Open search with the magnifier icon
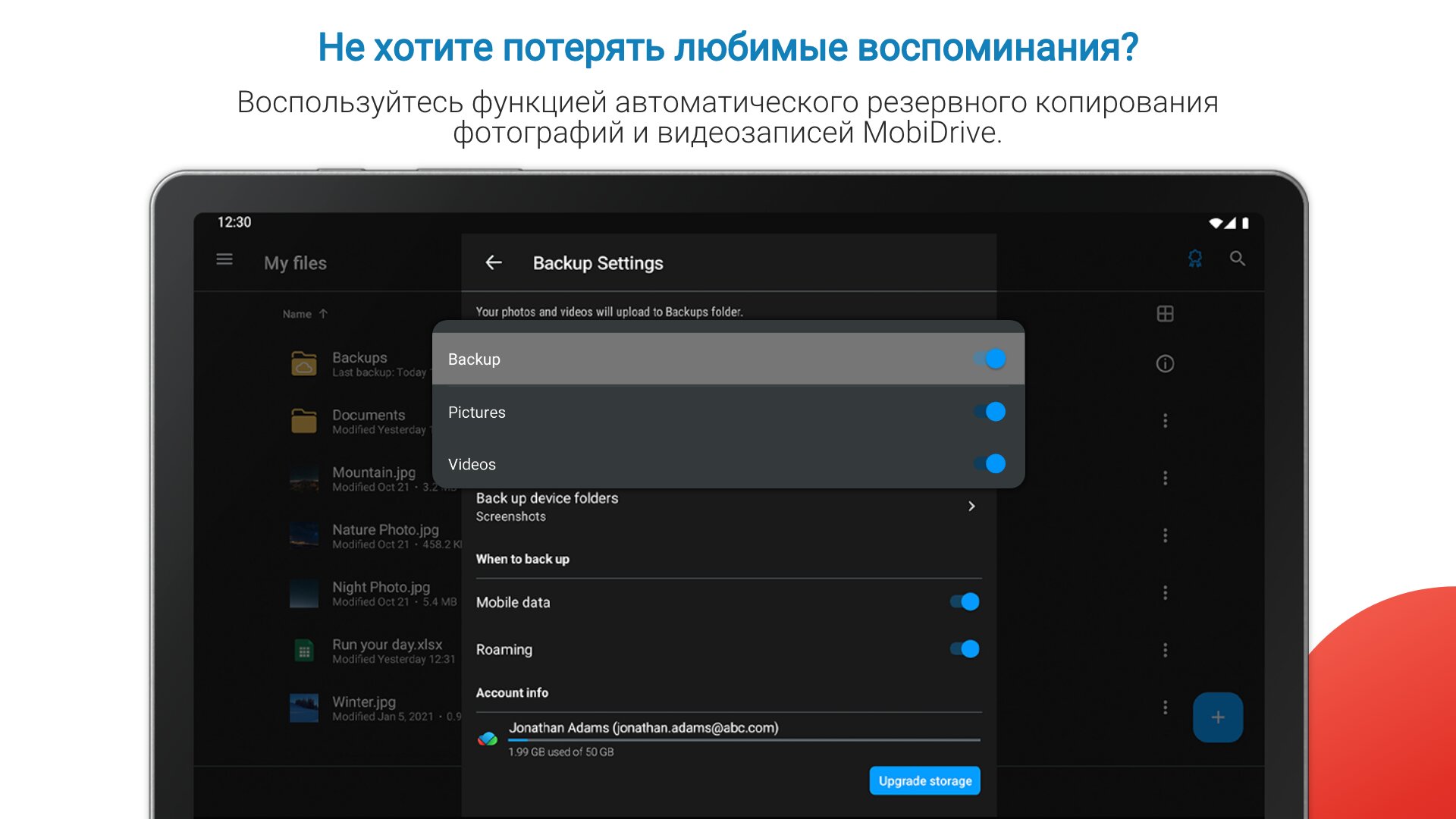Screen dimensions: 1456x819 (1238, 259)
